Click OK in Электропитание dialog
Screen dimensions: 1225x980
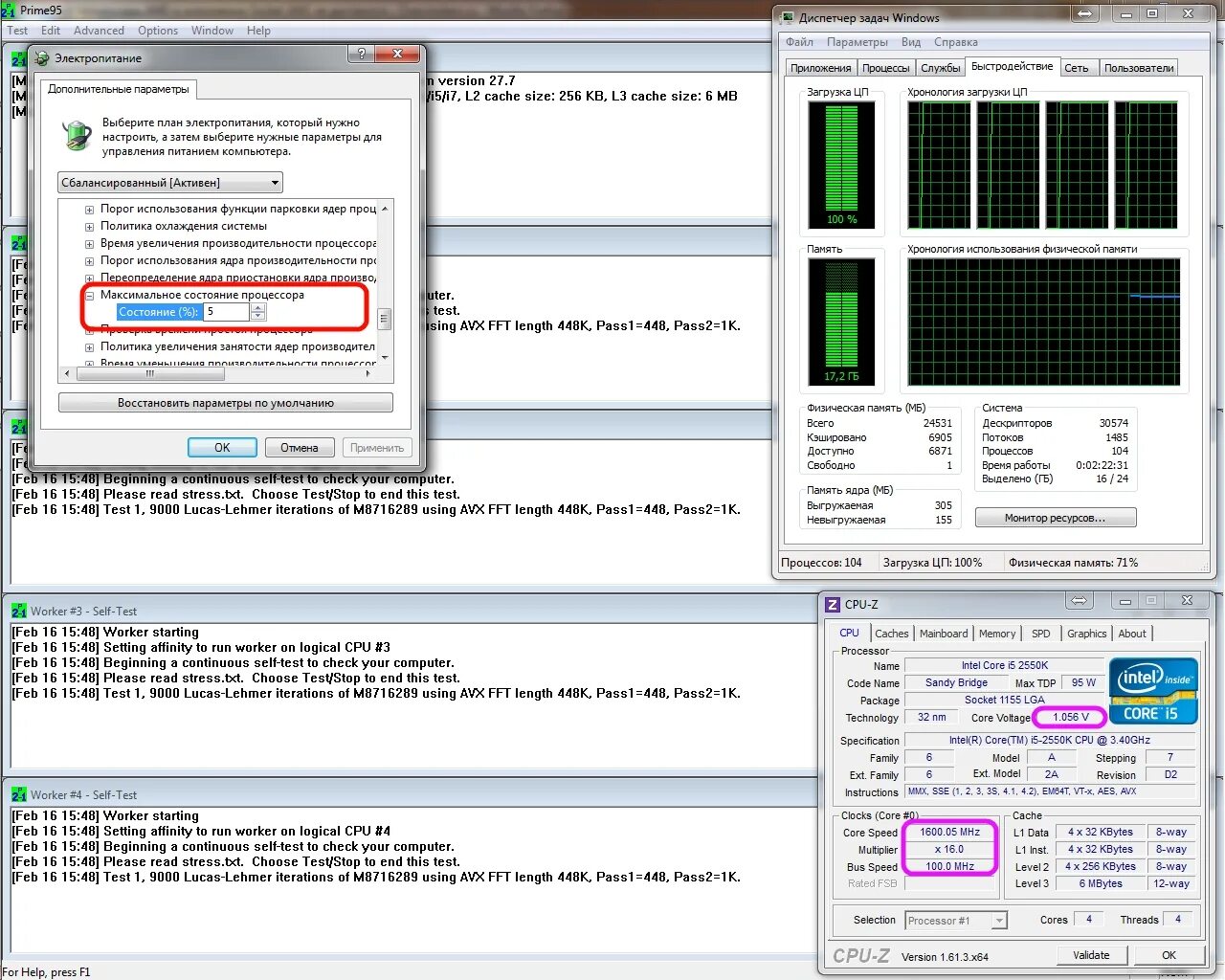[x=222, y=448]
